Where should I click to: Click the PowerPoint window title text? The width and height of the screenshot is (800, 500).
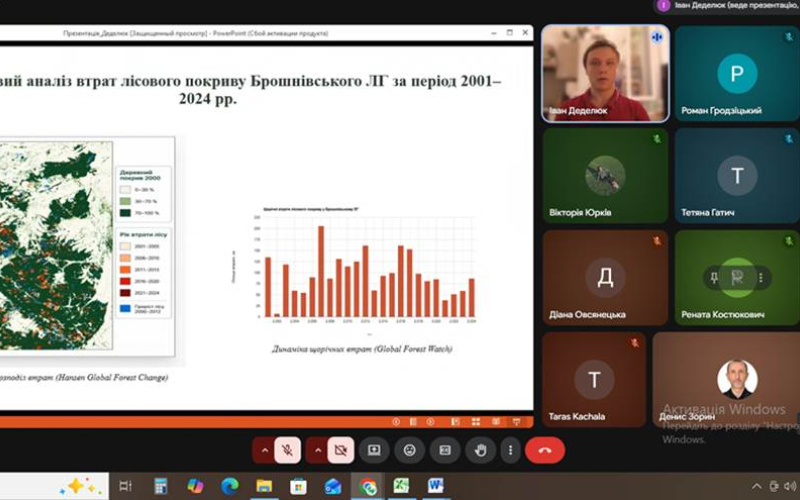coord(195,33)
